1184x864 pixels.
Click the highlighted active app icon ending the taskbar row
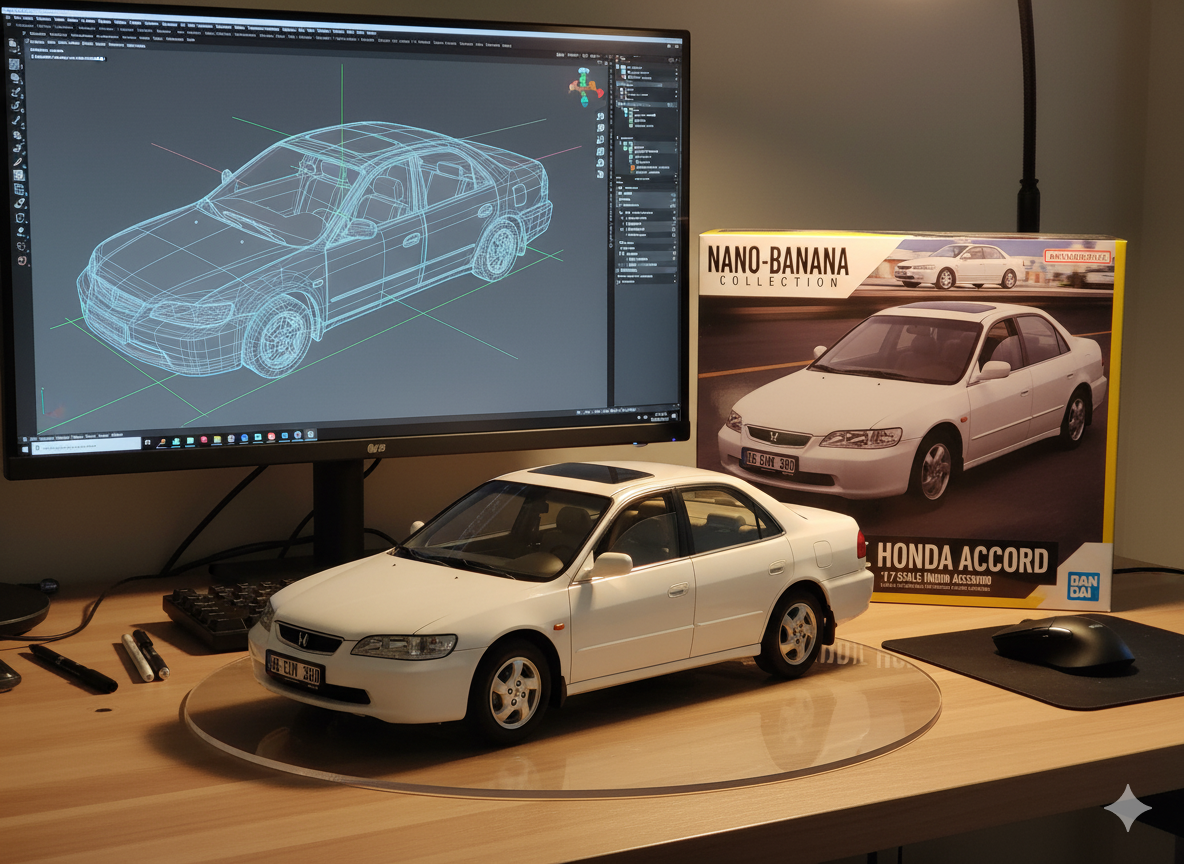tap(310, 434)
